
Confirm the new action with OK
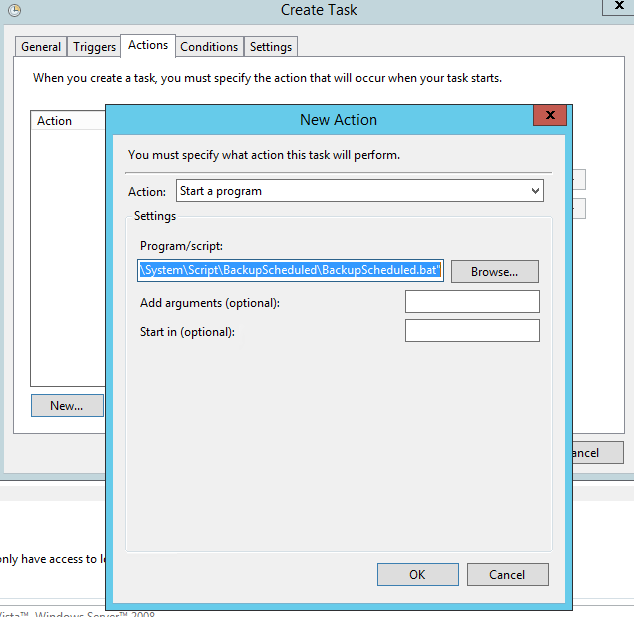click(417, 574)
